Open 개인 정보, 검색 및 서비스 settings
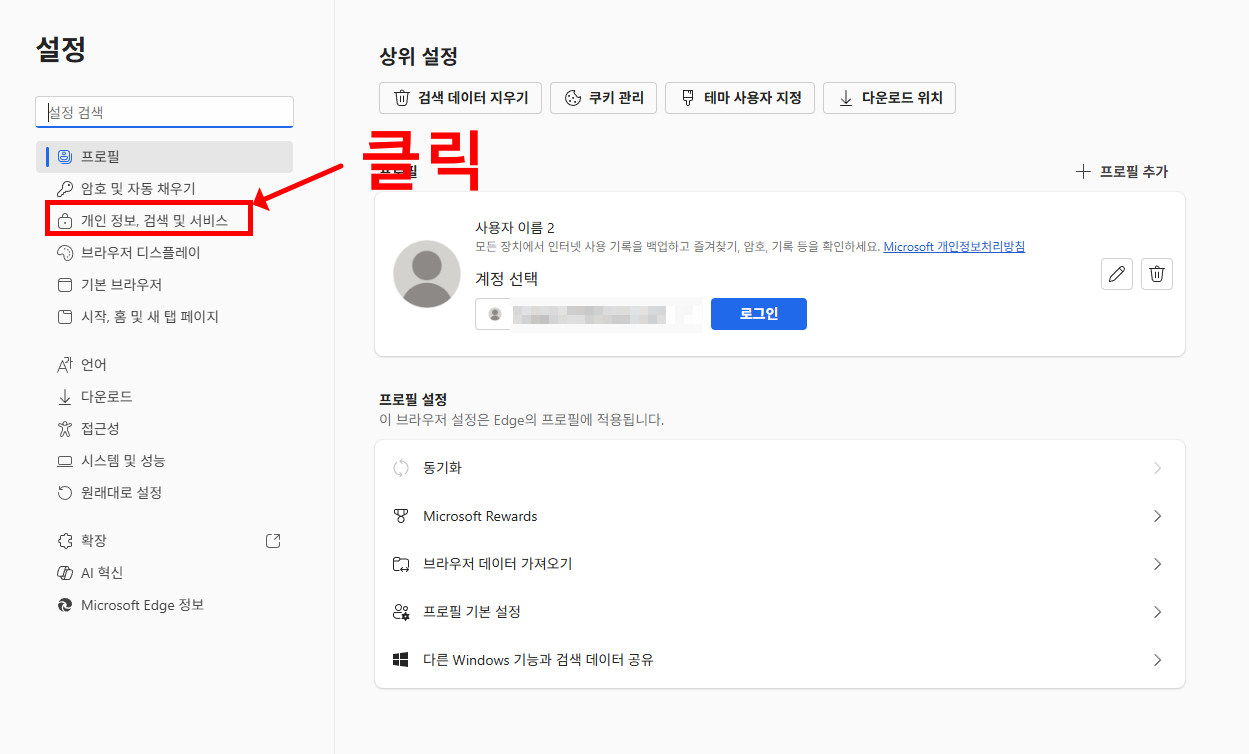This screenshot has width=1249, height=754. 166,221
